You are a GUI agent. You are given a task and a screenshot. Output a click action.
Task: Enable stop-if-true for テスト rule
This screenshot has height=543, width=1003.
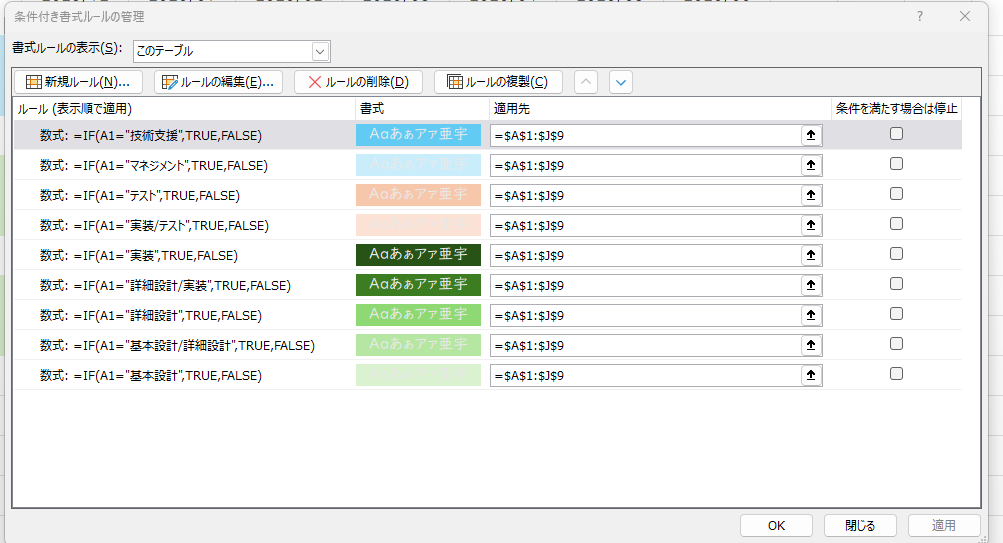tap(896, 194)
